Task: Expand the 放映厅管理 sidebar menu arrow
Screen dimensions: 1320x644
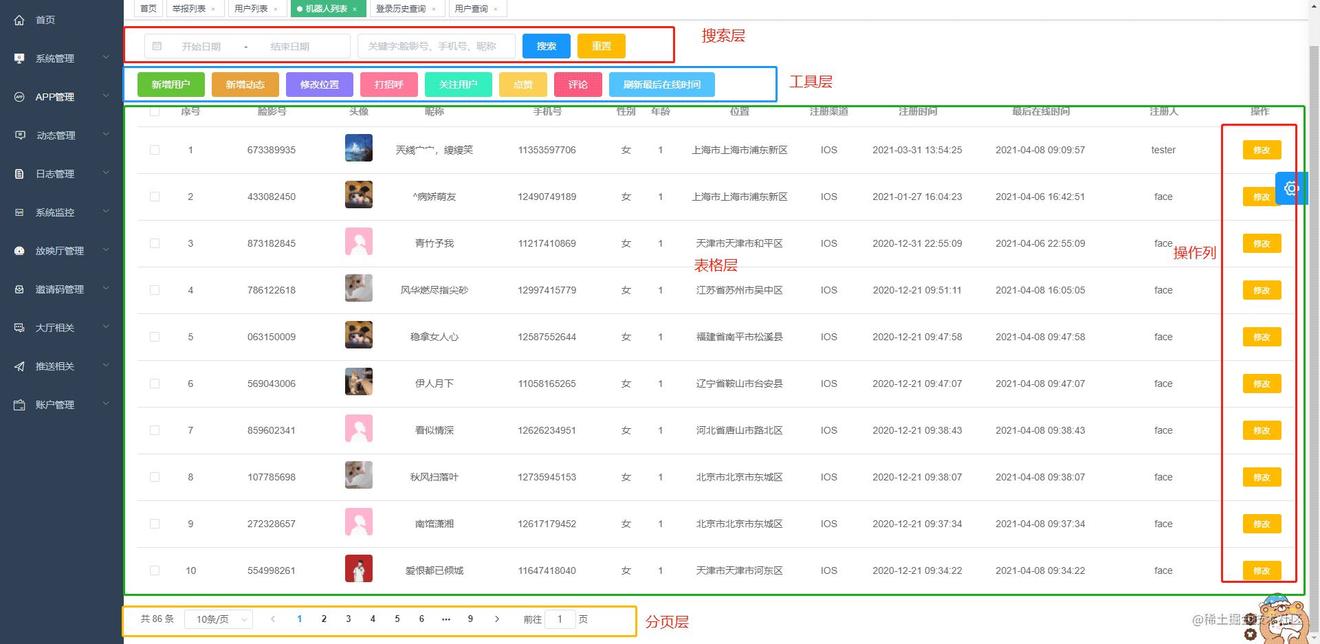Action: (106, 250)
